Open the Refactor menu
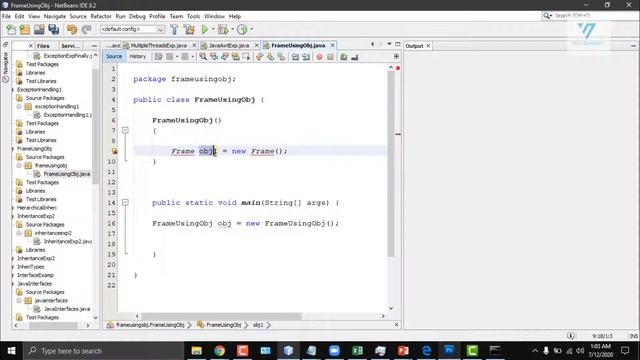This screenshot has width=640, height=360. click(101, 16)
